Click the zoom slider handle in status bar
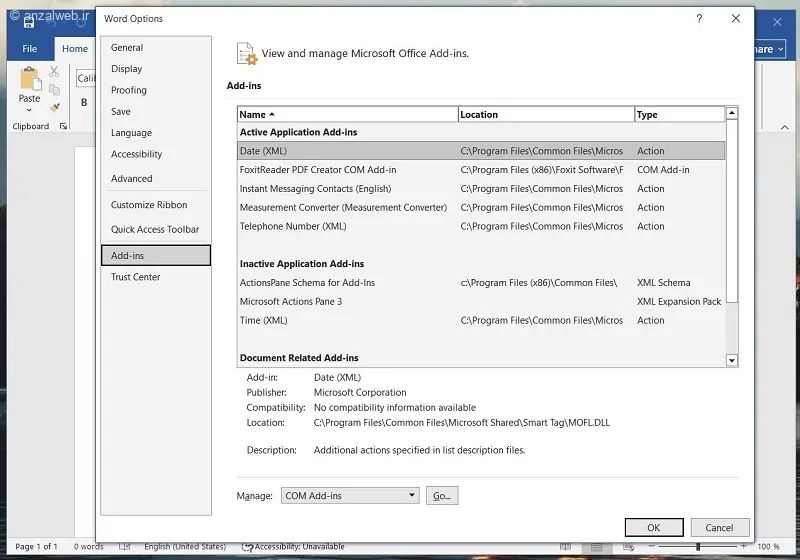The image size is (800, 560). pos(698,547)
